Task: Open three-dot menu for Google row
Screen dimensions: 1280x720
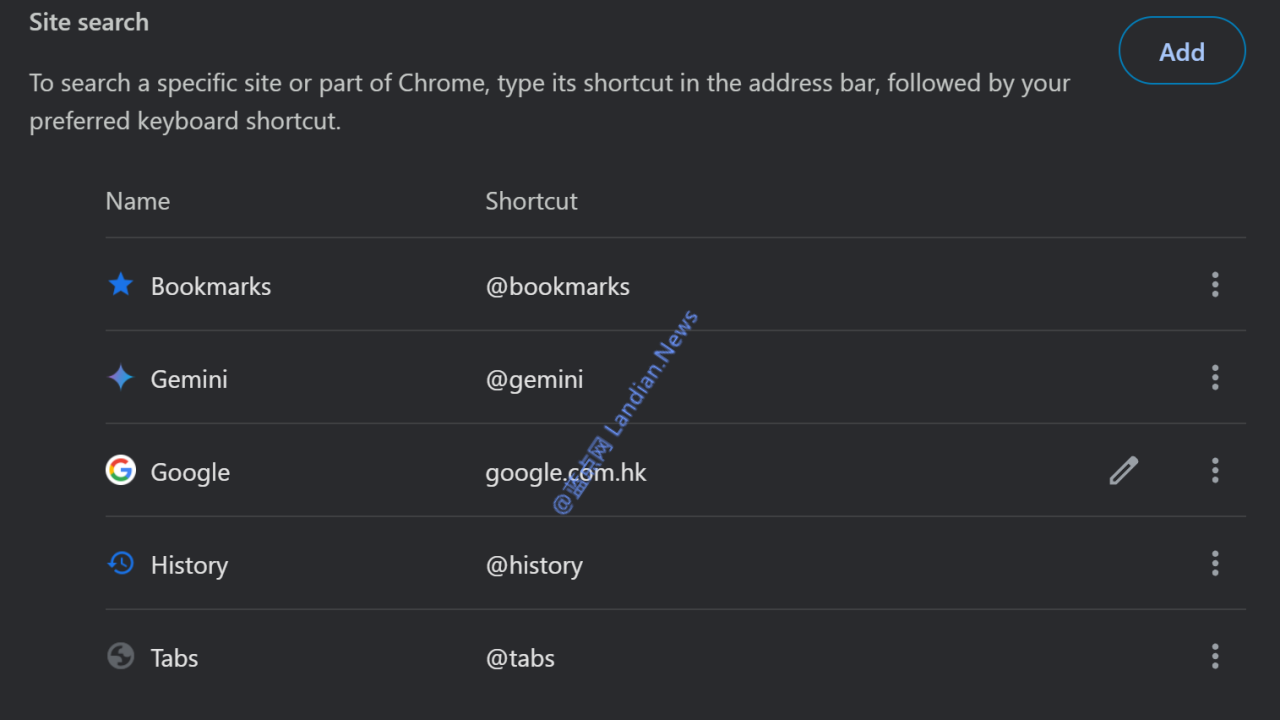Action: coord(1215,470)
